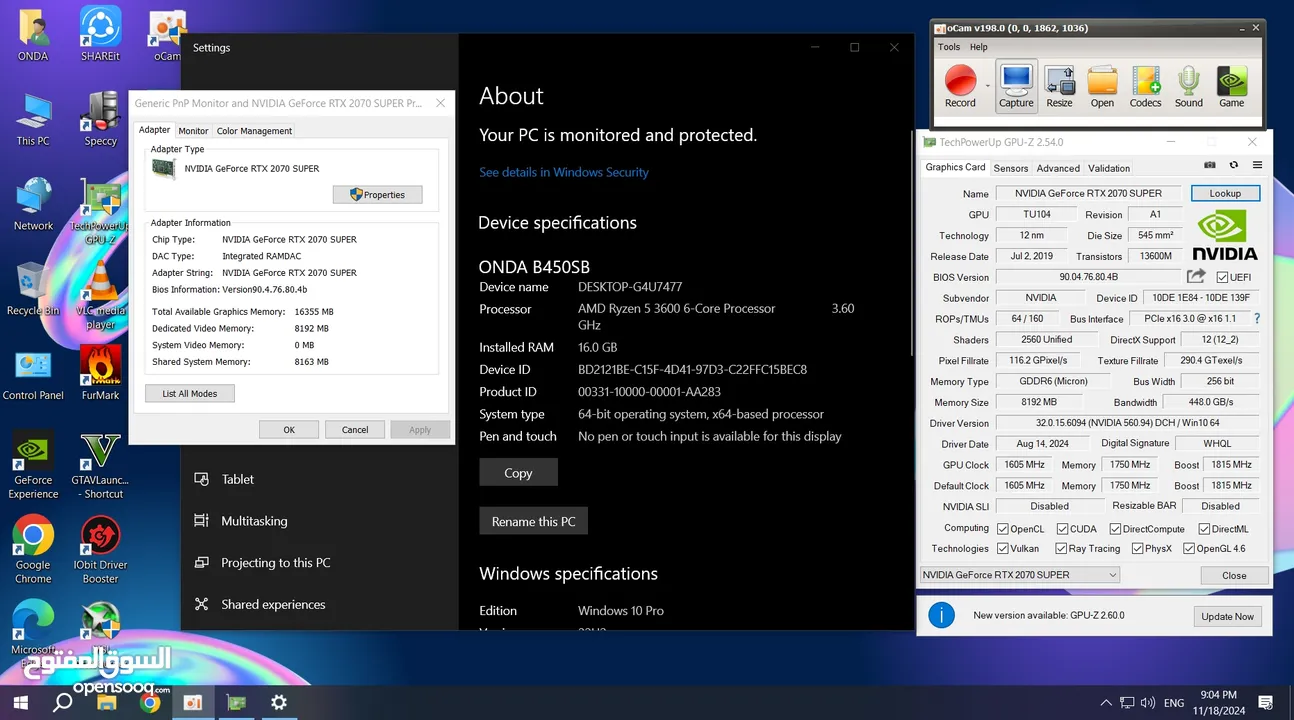
Task: Open IObit Driver Booster desktop icon
Action: pyautogui.click(x=100, y=550)
